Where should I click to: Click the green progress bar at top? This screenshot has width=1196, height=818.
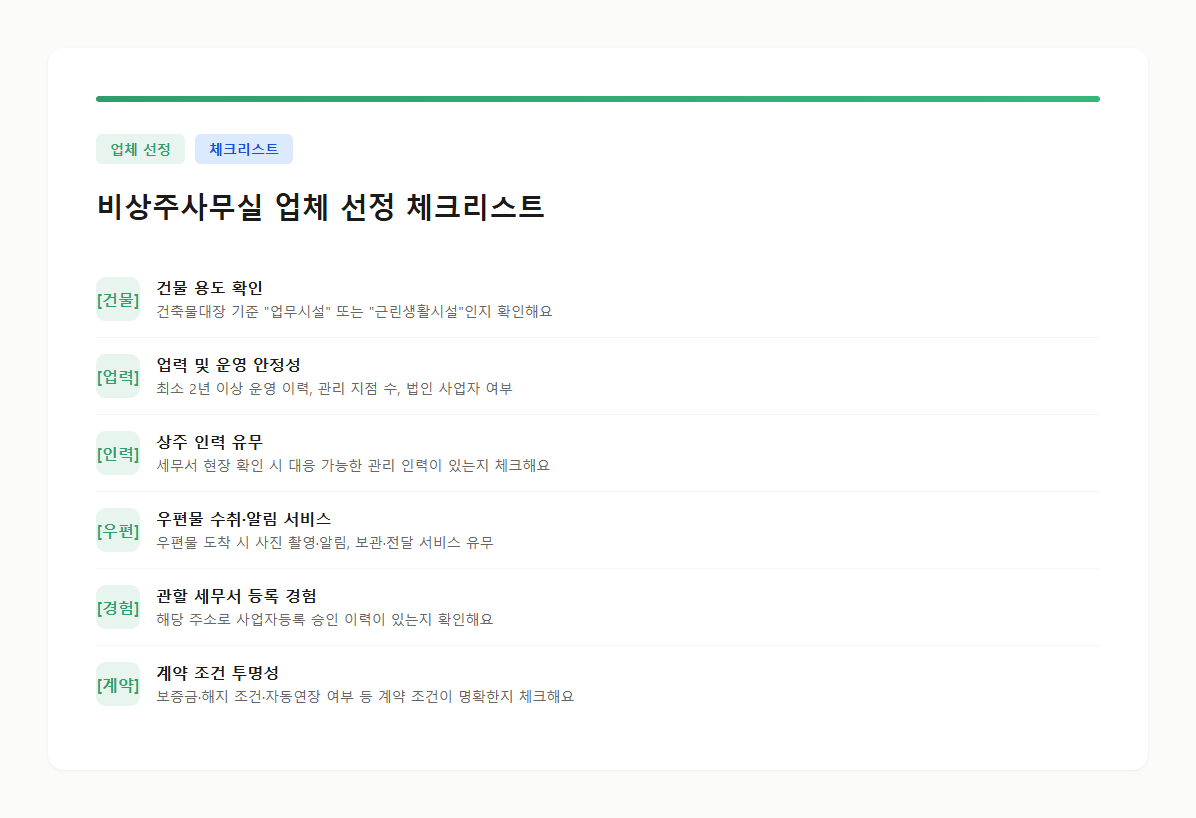pyautogui.click(x=597, y=97)
